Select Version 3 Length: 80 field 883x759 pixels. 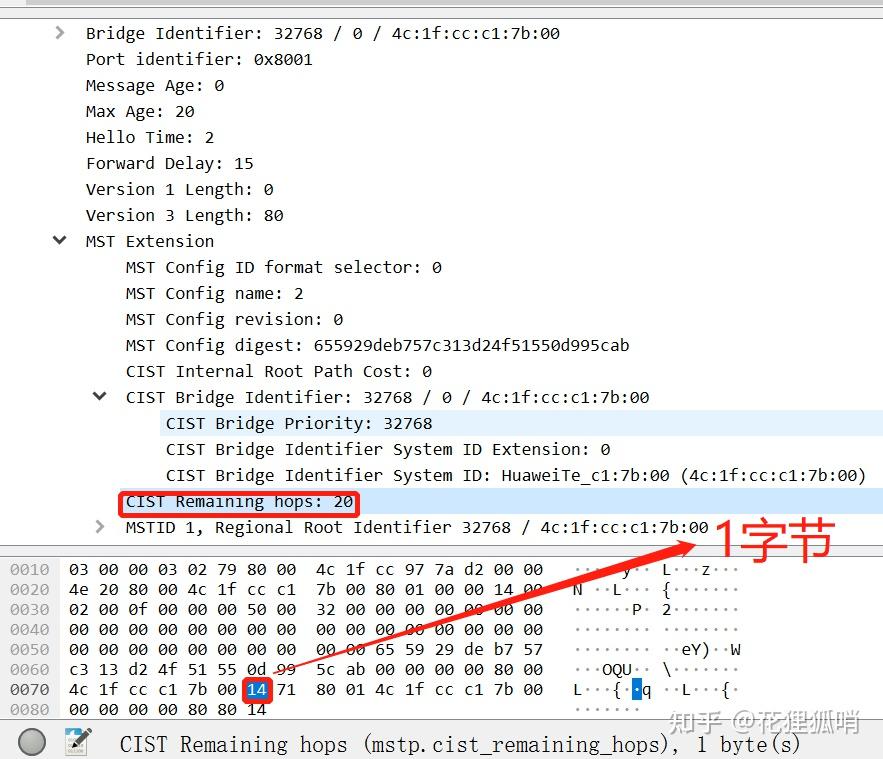pos(185,215)
